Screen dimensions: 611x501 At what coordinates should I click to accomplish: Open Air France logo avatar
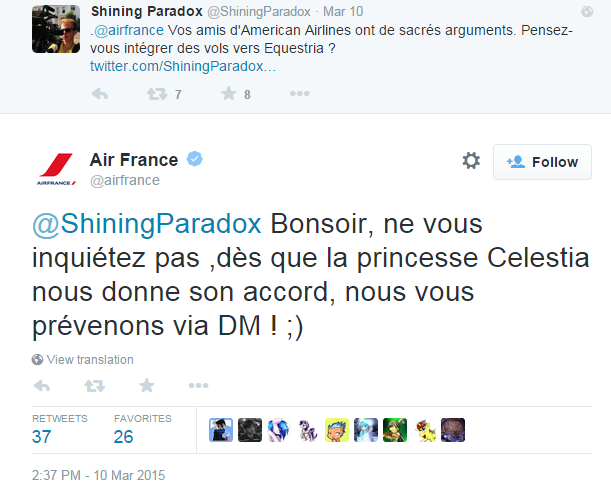click(x=54, y=167)
